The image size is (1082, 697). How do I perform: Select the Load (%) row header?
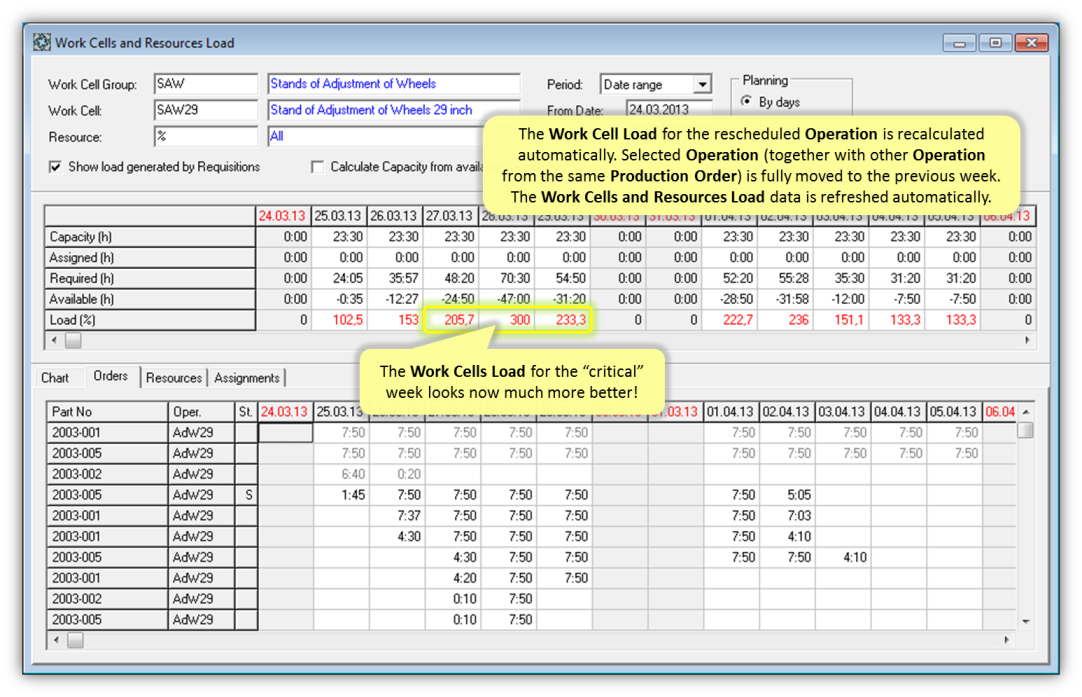tap(150, 320)
